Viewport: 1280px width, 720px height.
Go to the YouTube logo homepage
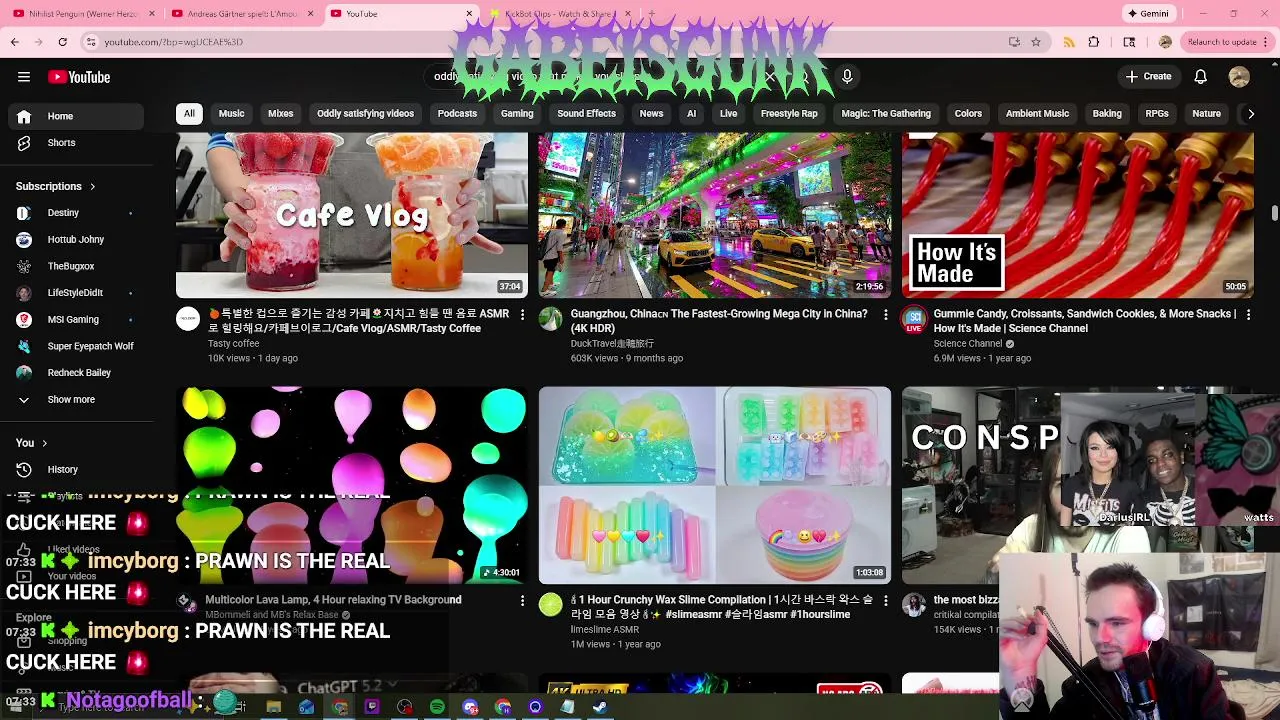[x=79, y=77]
